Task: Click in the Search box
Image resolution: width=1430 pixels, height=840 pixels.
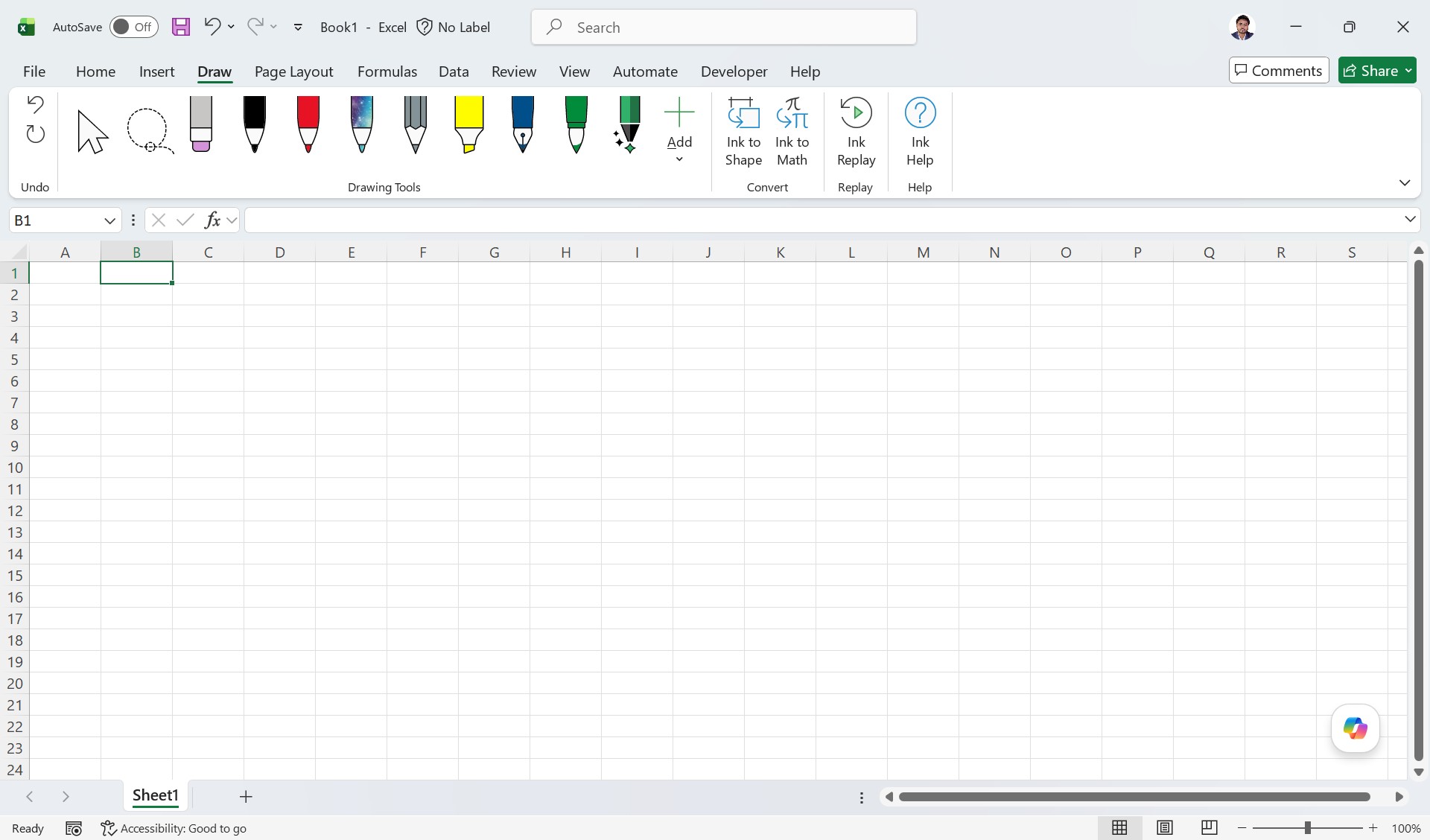Action: (x=724, y=28)
